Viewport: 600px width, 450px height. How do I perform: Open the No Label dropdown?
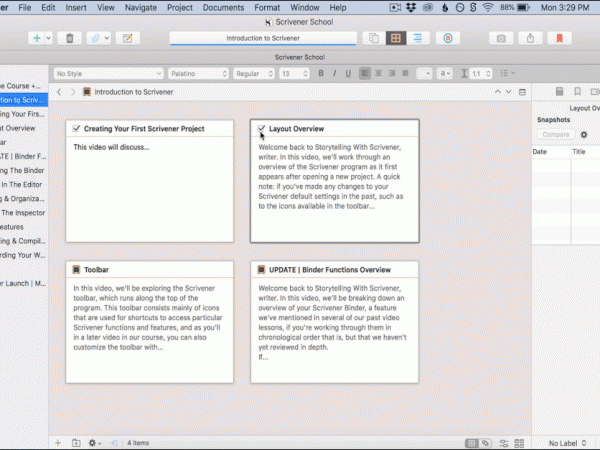coord(567,442)
